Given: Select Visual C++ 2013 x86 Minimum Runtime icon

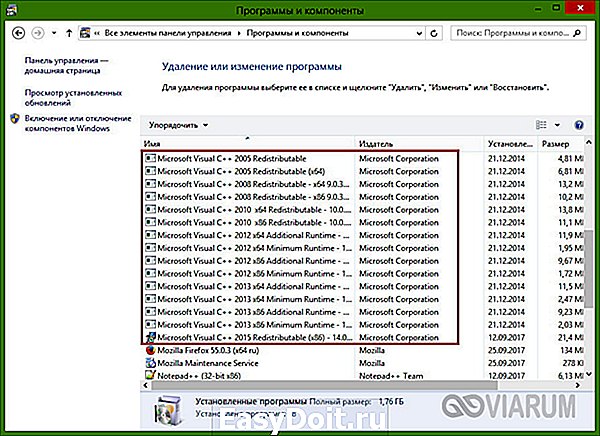Looking at the screenshot, I should [150, 325].
